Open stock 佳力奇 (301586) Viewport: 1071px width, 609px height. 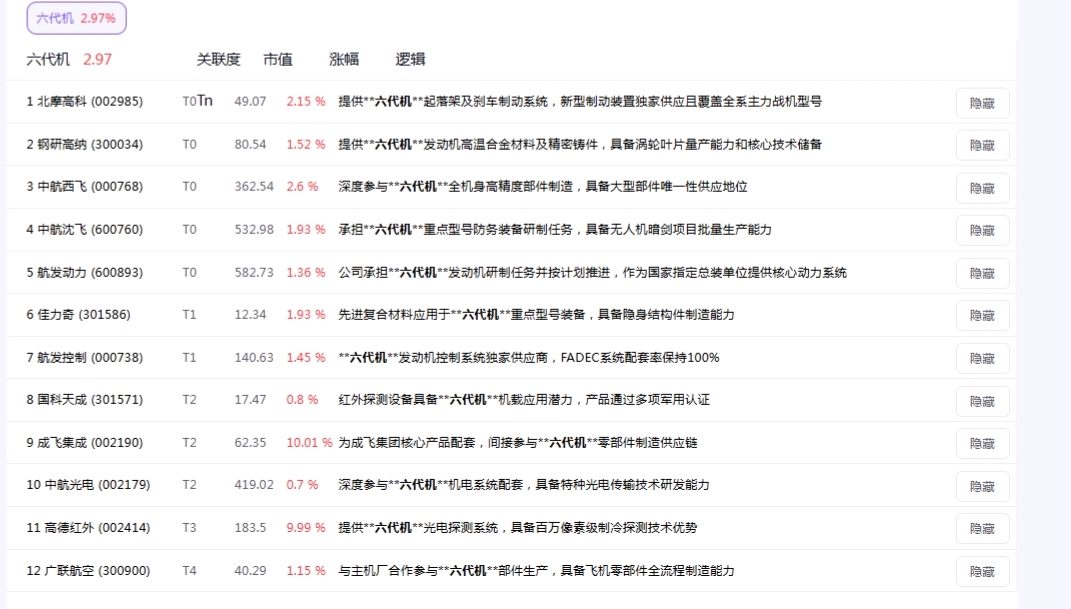click(79, 315)
